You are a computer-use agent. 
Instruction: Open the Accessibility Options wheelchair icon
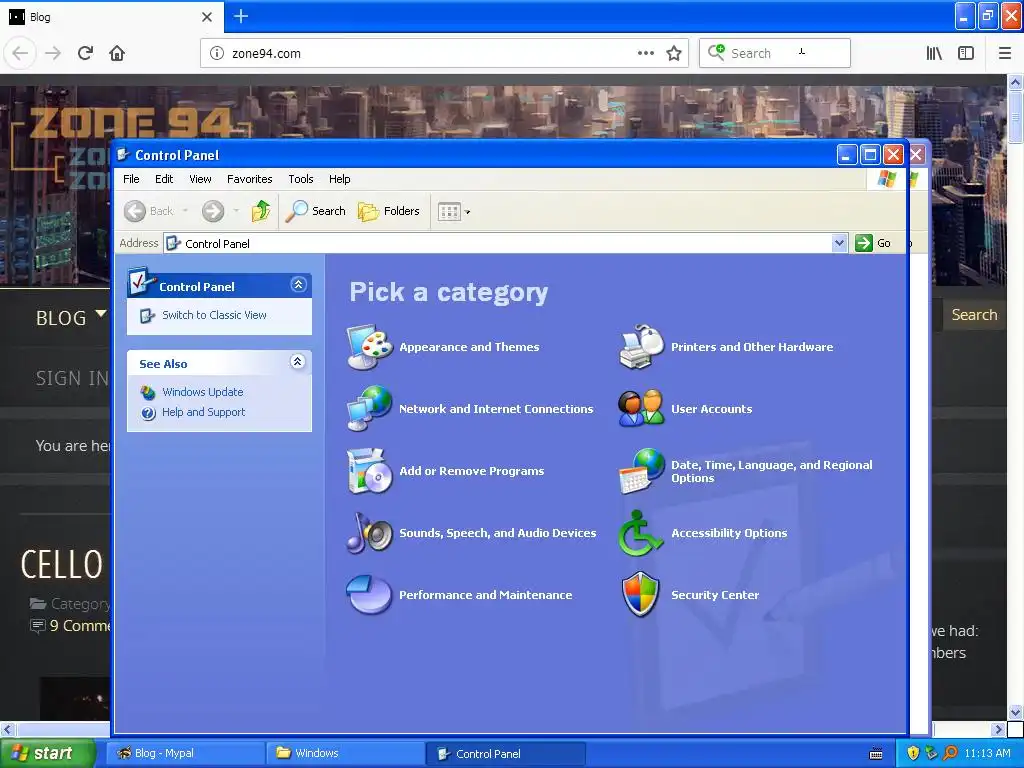(x=641, y=533)
